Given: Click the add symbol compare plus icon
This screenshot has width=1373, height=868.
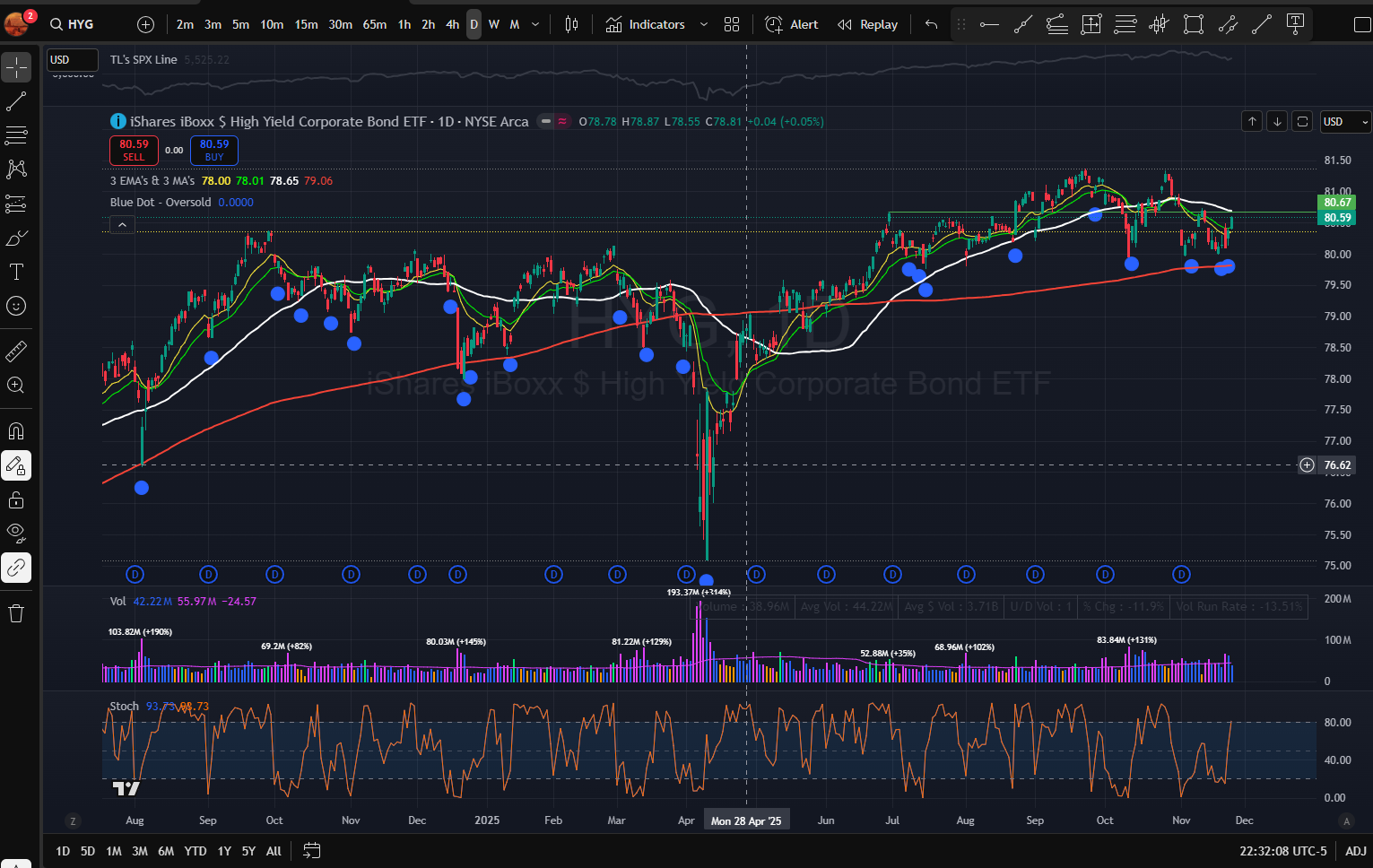Looking at the screenshot, I should pos(145,24).
